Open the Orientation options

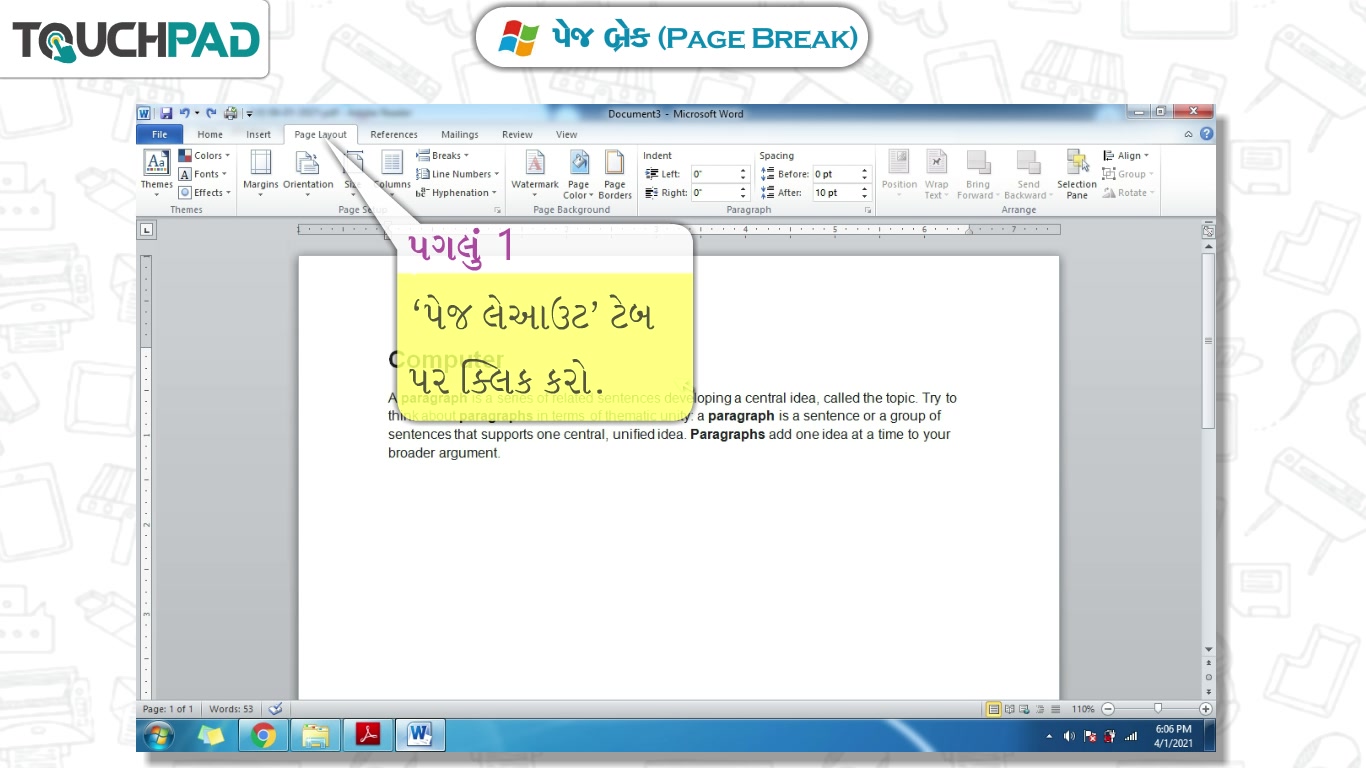pyautogui.click(x=308, y=174)
